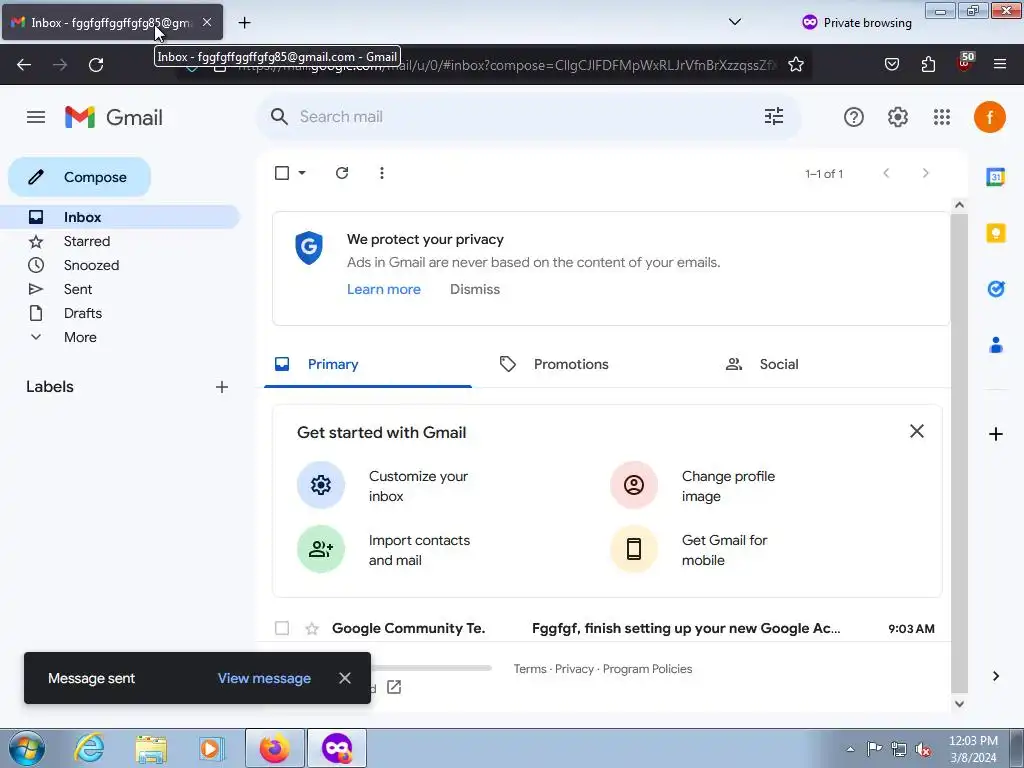1024x768 pixels.
Task: Go to the next page of mail
Action: [925, 173]
